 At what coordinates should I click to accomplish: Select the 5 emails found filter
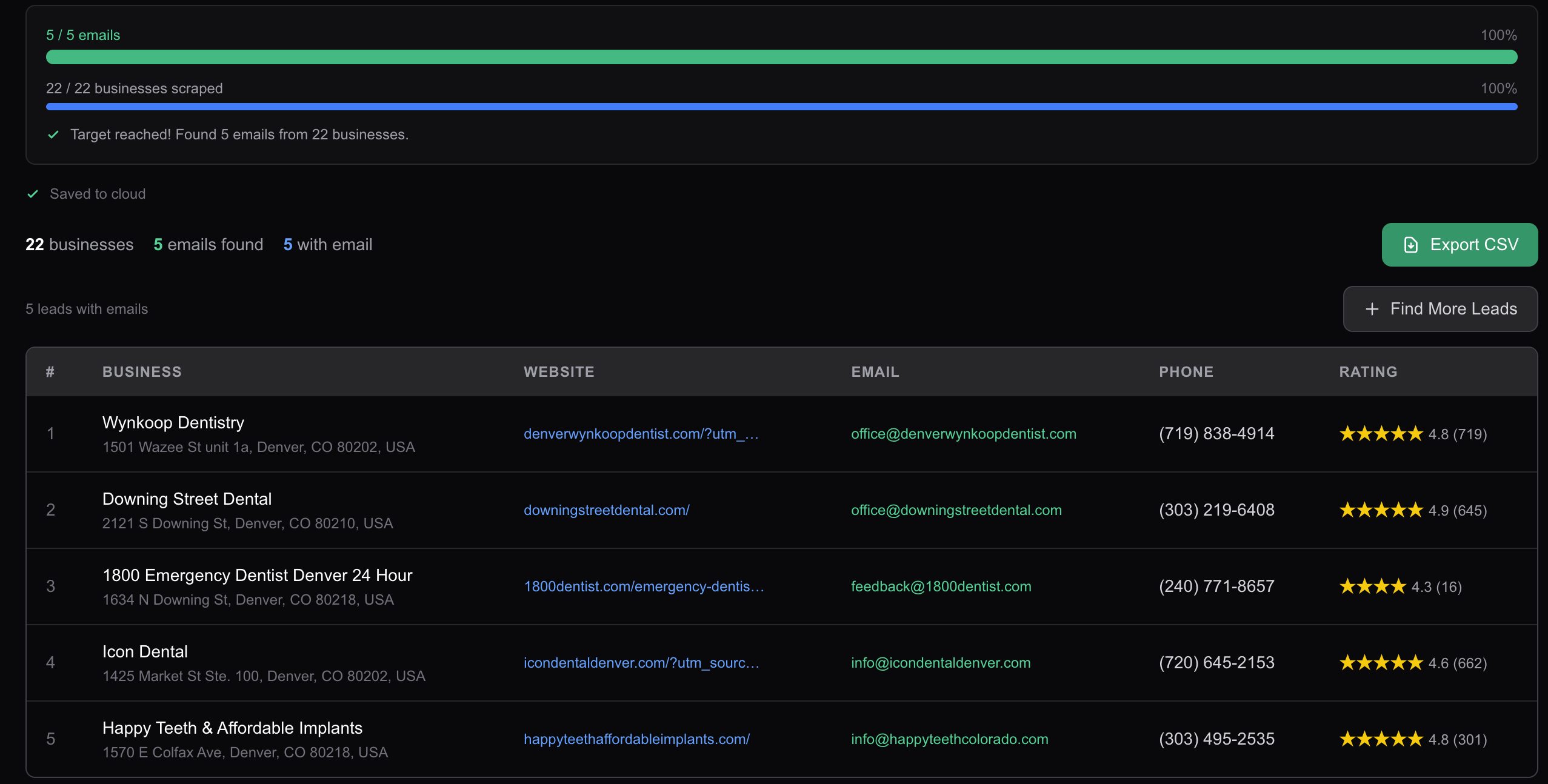(x=209, y=244)
